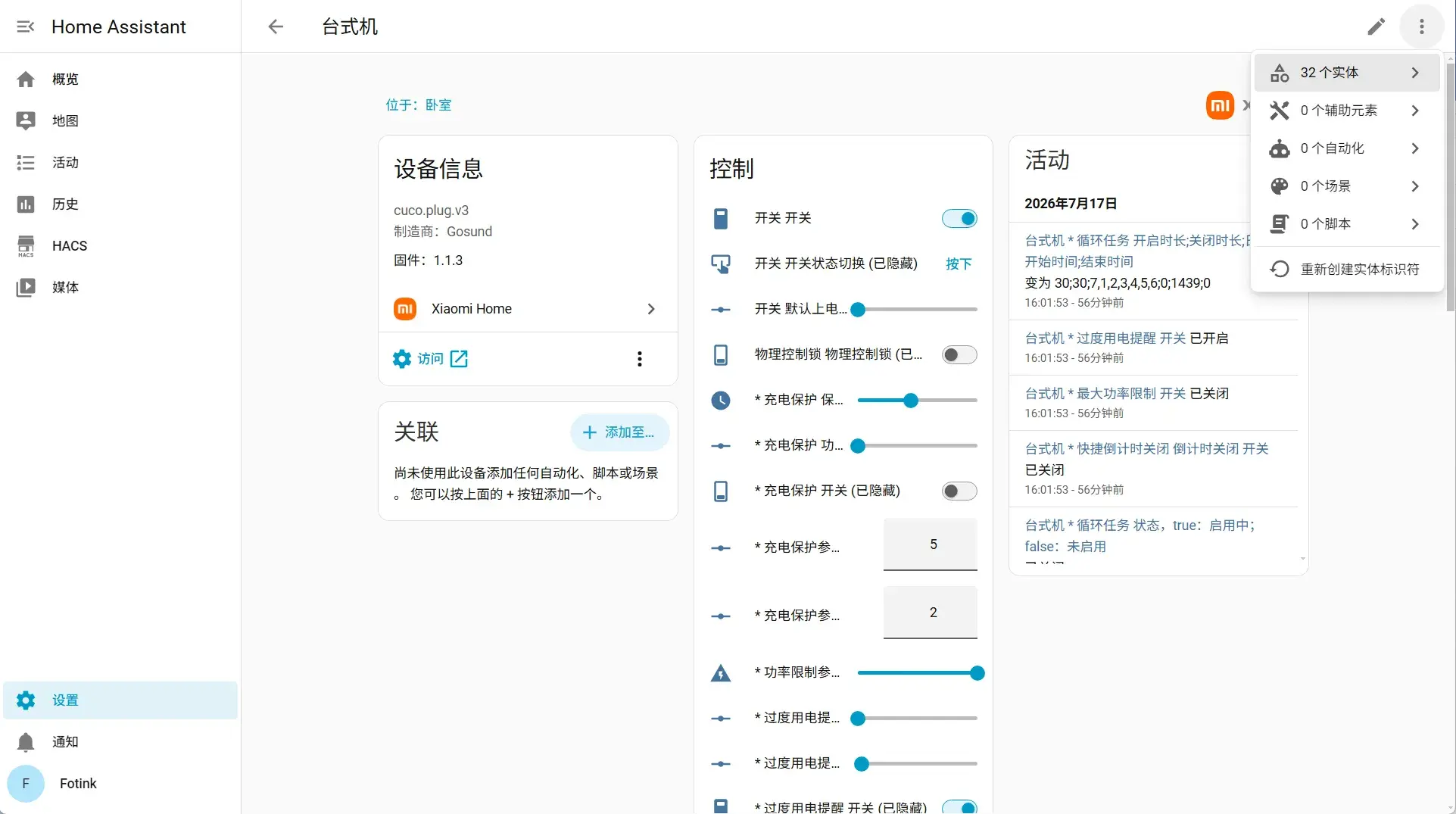This screenshot has width=1456, height=814.
Task: Click the 设置 gear icon in the sidebar
Action: pos(26,700)
